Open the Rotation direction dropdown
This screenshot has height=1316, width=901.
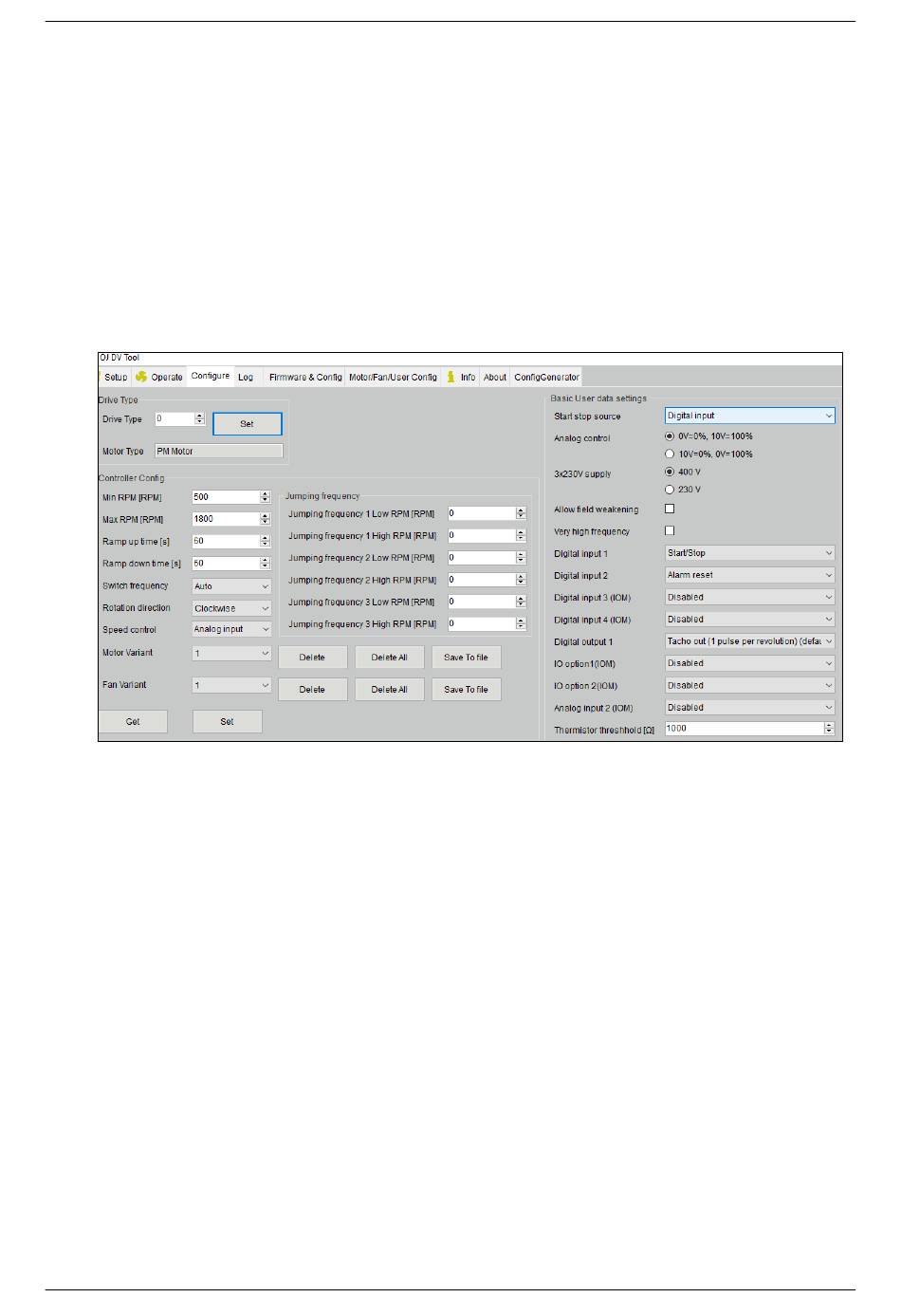[231, 608]
